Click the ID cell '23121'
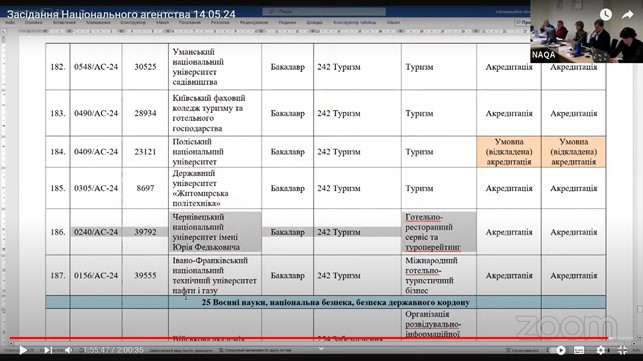 point(145,152)
